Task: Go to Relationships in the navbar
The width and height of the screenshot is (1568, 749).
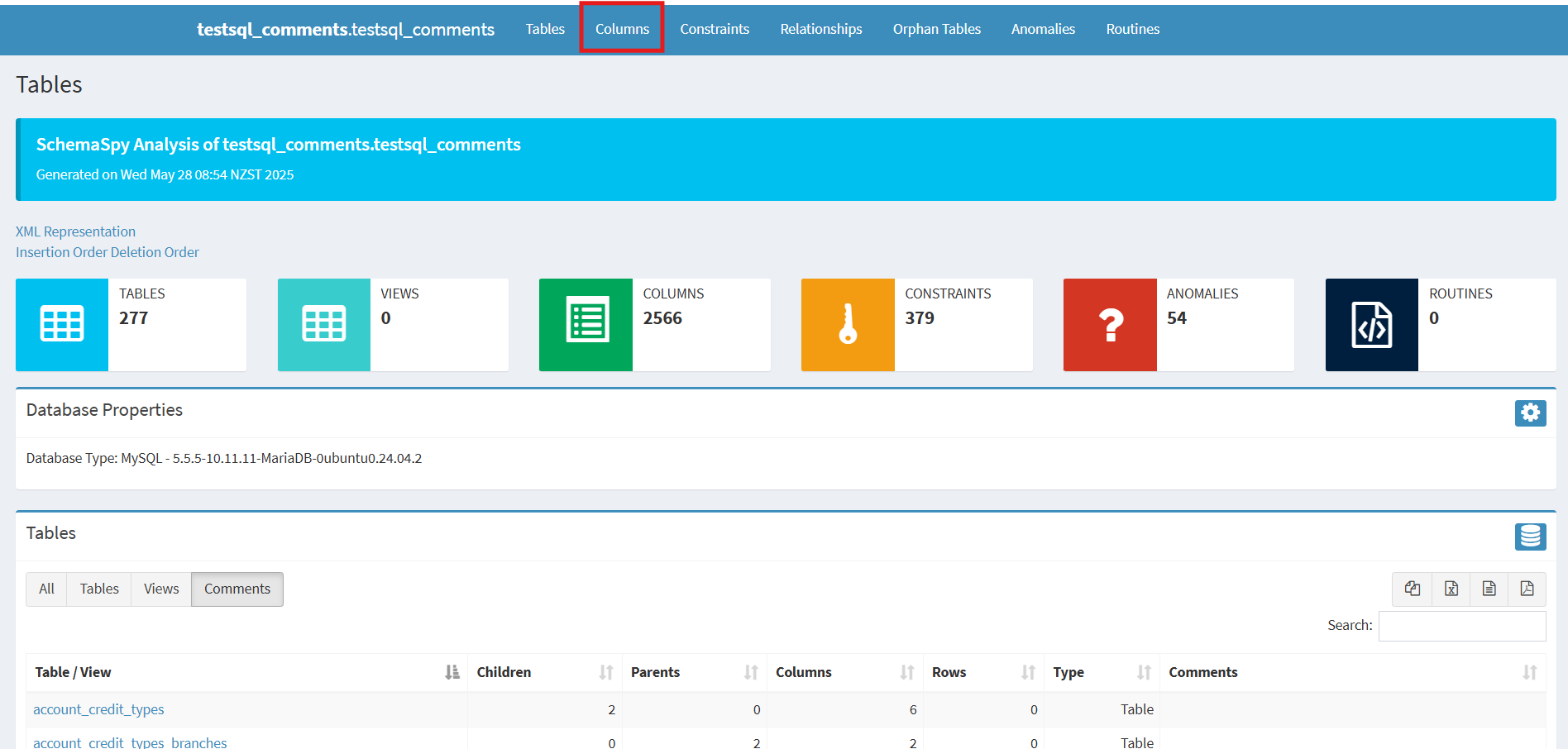Action: [x=821, y=29]
